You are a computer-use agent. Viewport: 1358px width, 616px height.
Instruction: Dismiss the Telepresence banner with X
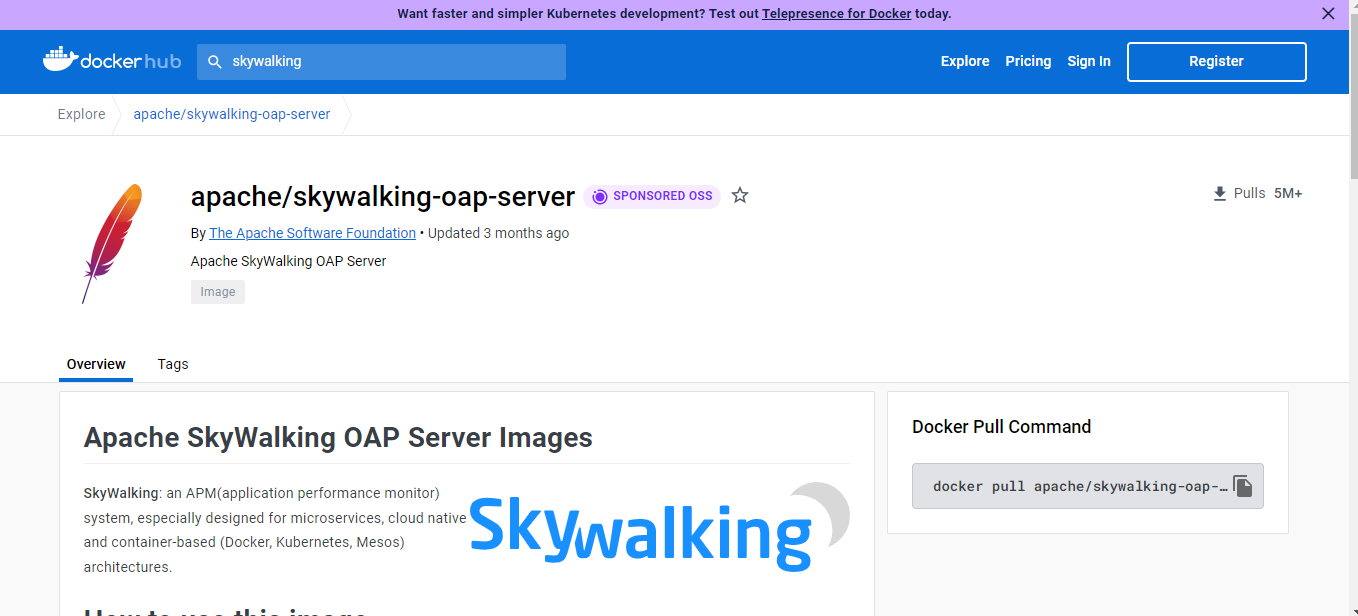(1328, 14)
